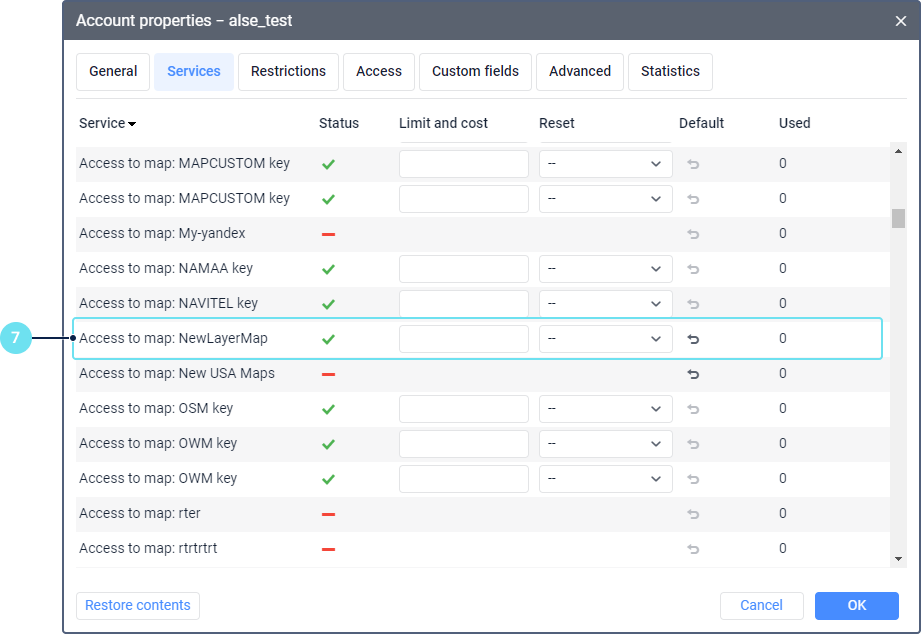921x634 pixels.
Task: Open Reset dropdown for NewLayerMap row
Action: point(605,339)
